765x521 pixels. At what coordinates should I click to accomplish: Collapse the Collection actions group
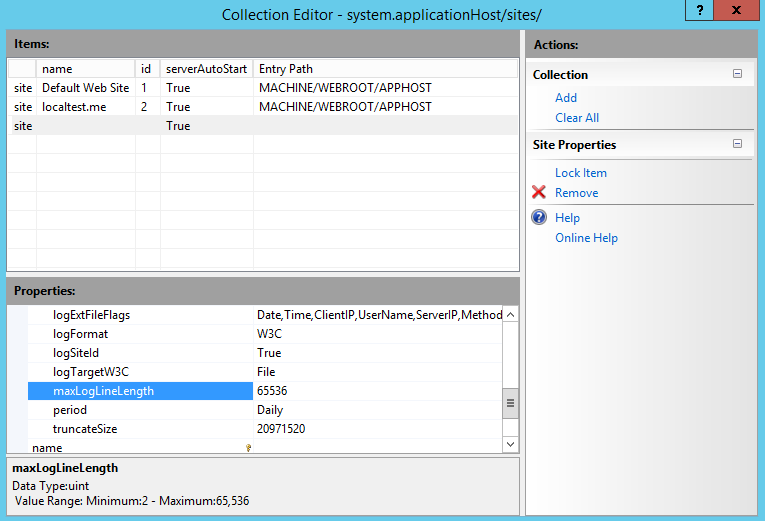[x=737, y=74]
